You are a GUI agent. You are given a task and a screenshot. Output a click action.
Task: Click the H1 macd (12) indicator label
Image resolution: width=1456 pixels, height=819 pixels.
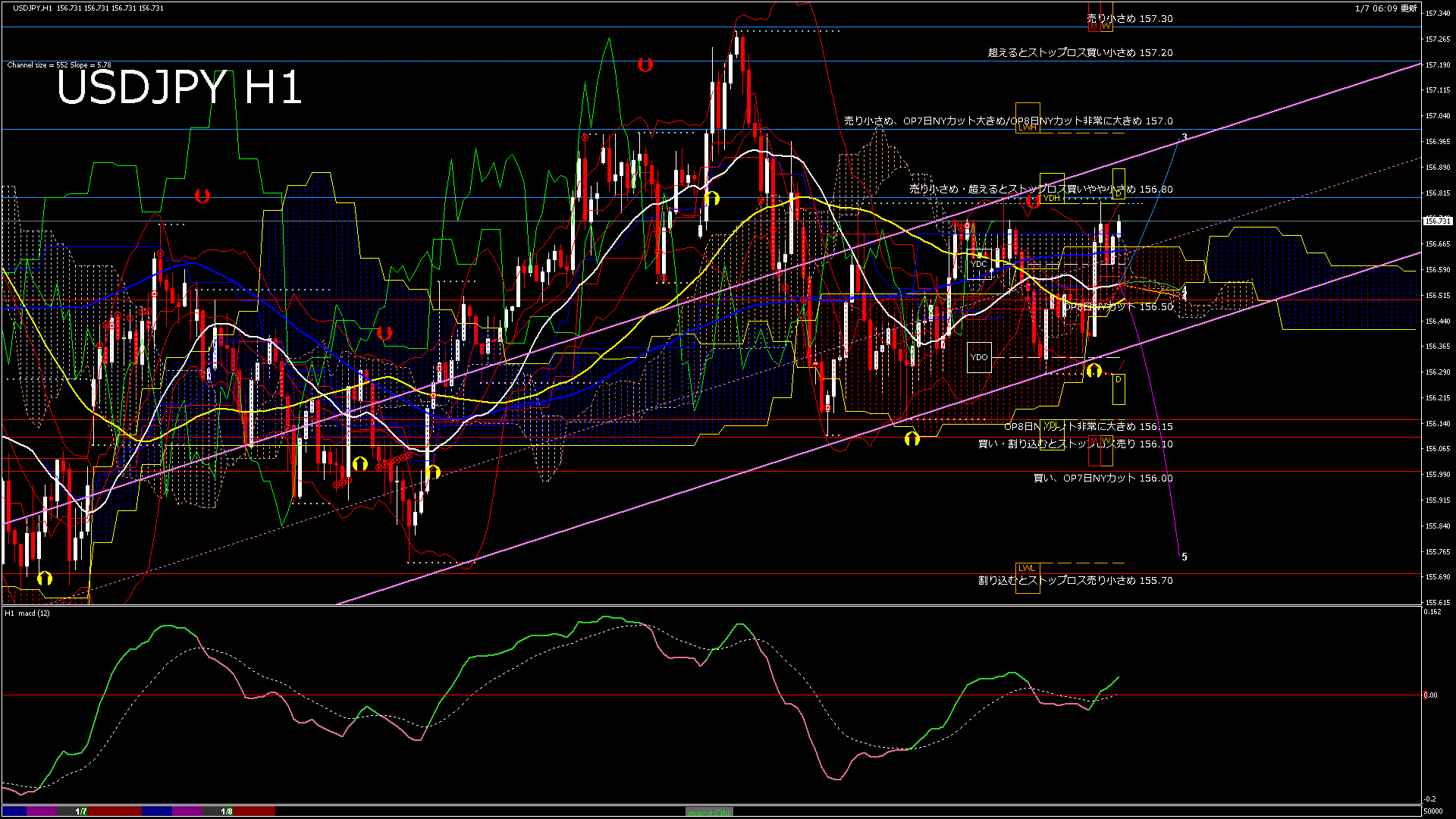[27, 613]
